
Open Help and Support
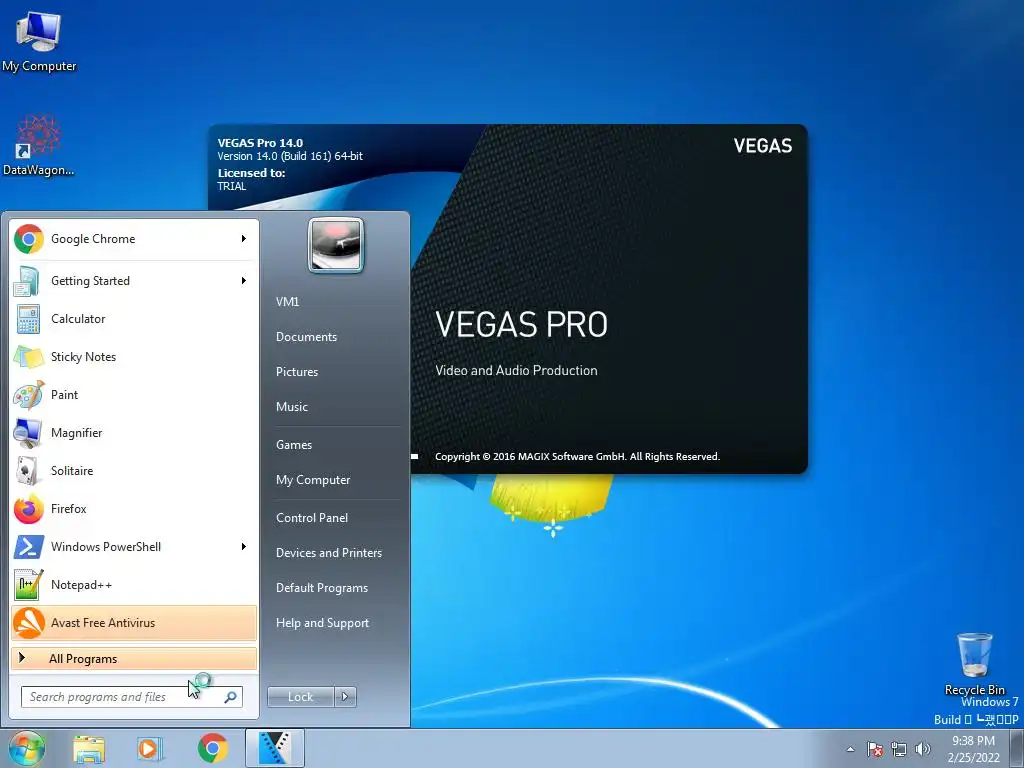(323, 623)
